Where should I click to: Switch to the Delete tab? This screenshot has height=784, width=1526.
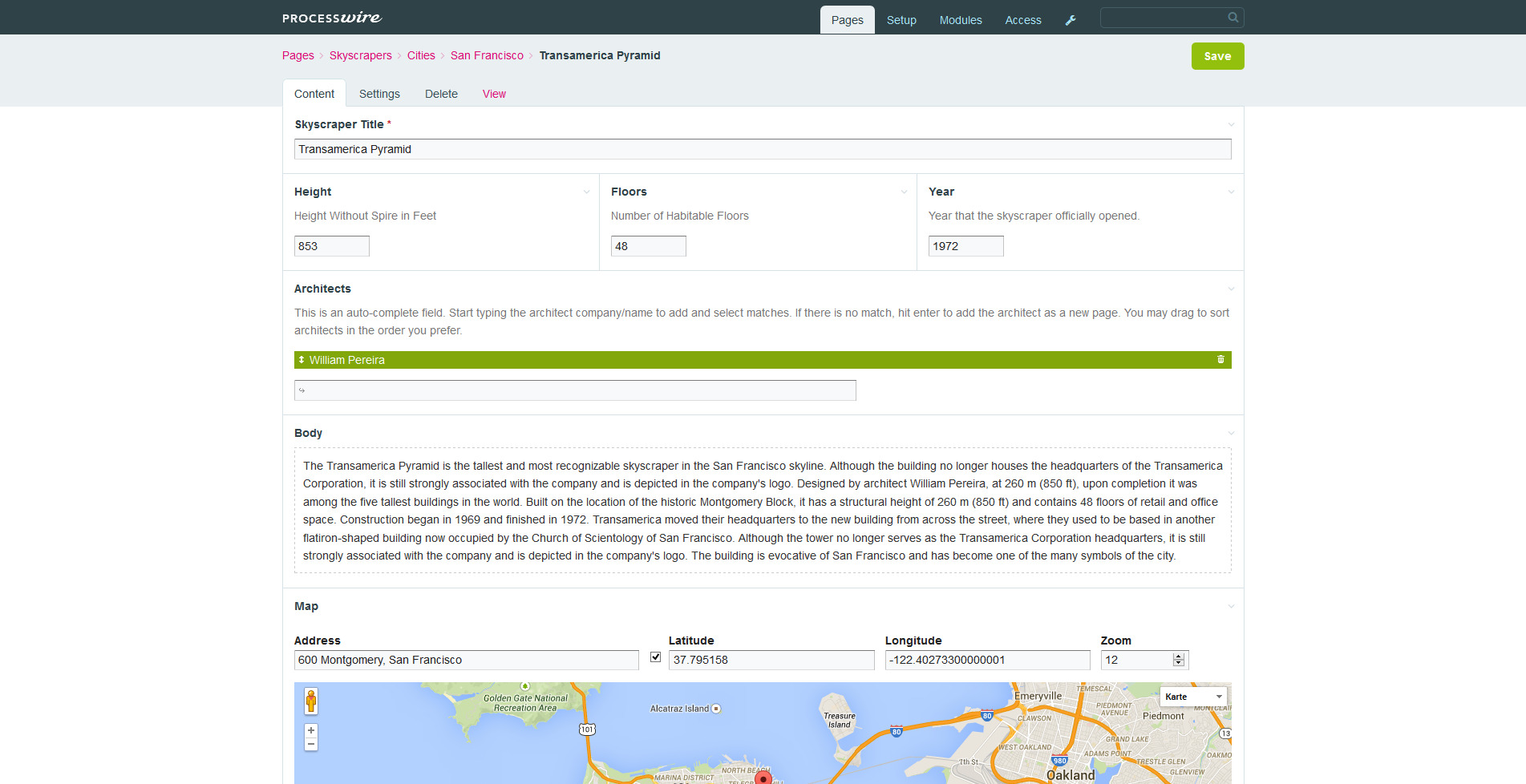pos(441,94)
